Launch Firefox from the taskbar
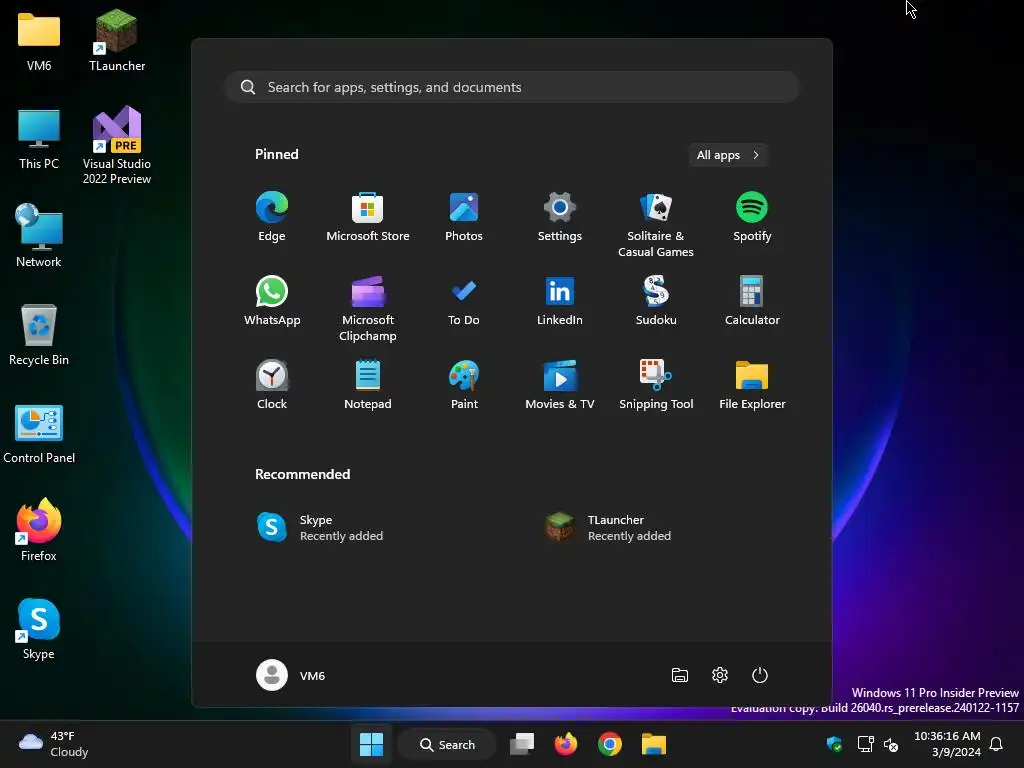Screen dimensions: 1024x768 coord(566,744)
